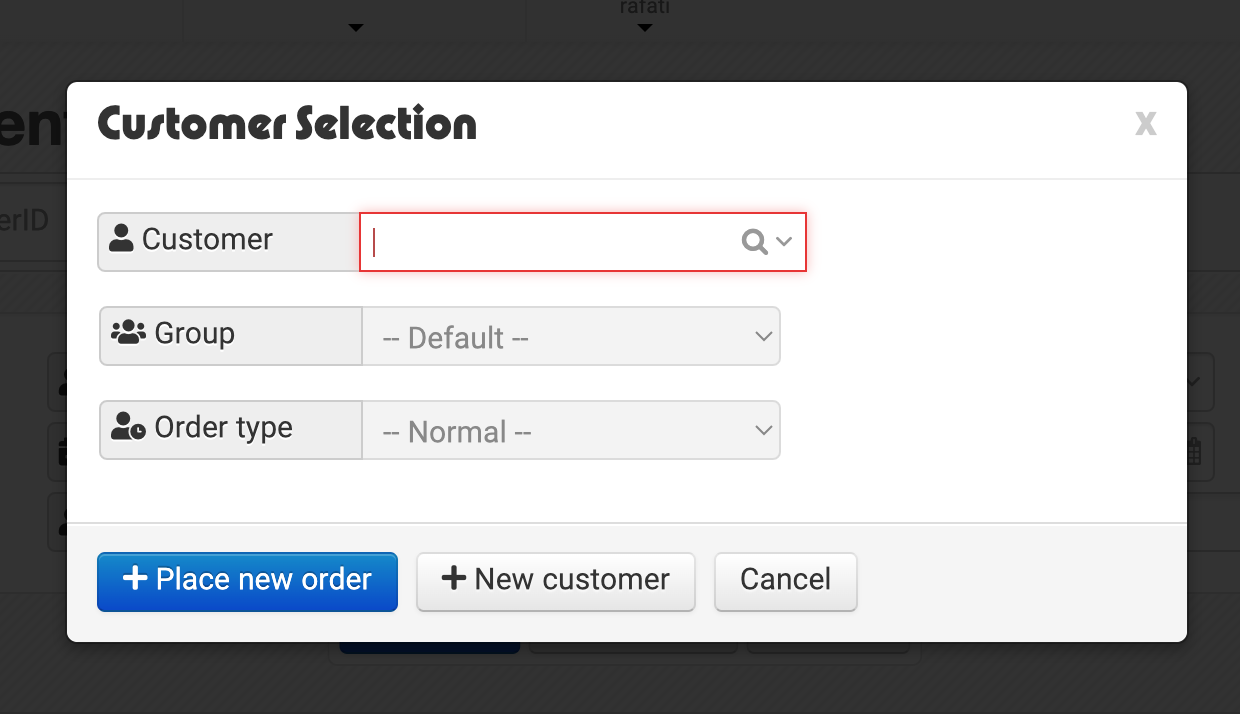Image resolution: width=1240 pixels, height=714 pixels.
Task: Open the Order type dropdown showing Normal
Action: click(571, 430)
